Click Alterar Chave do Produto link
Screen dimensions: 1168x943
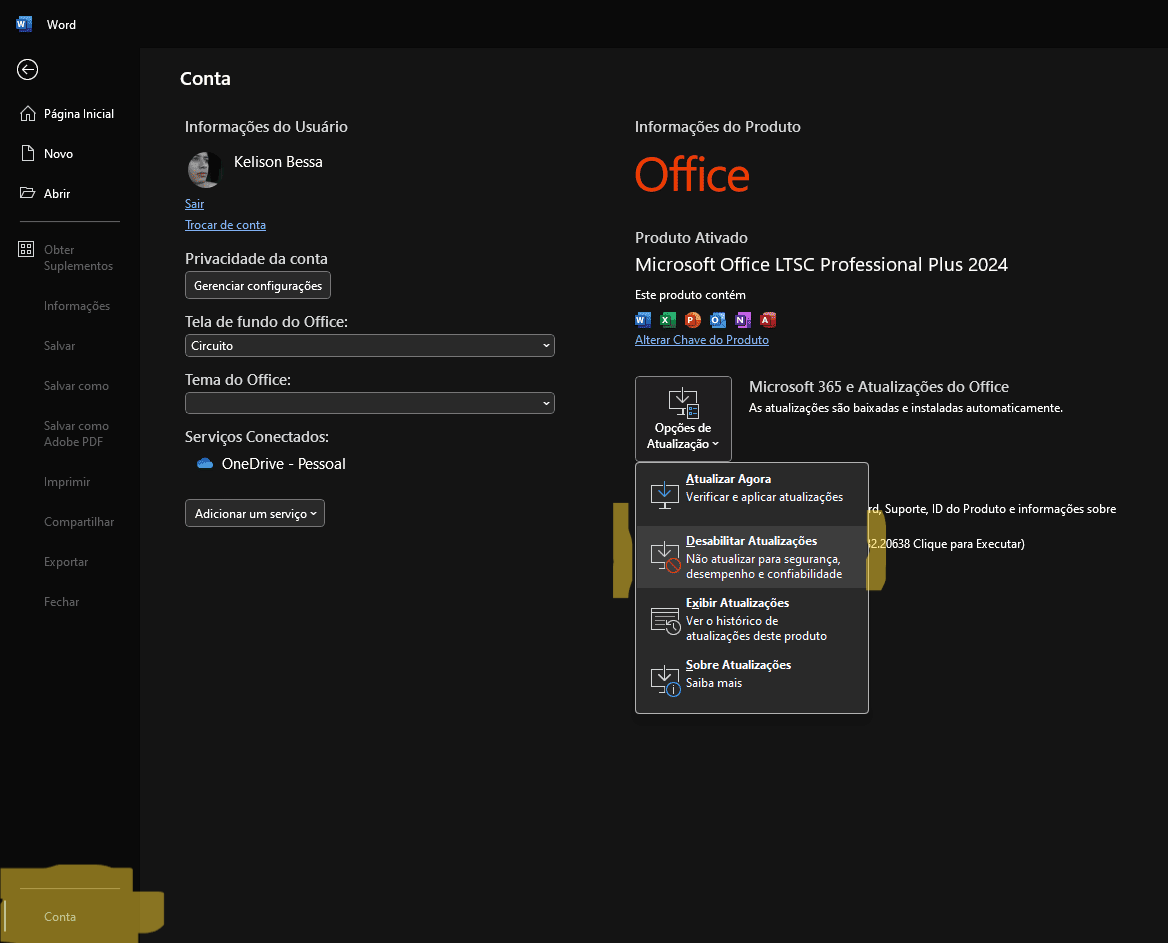(x=701, y=340)
